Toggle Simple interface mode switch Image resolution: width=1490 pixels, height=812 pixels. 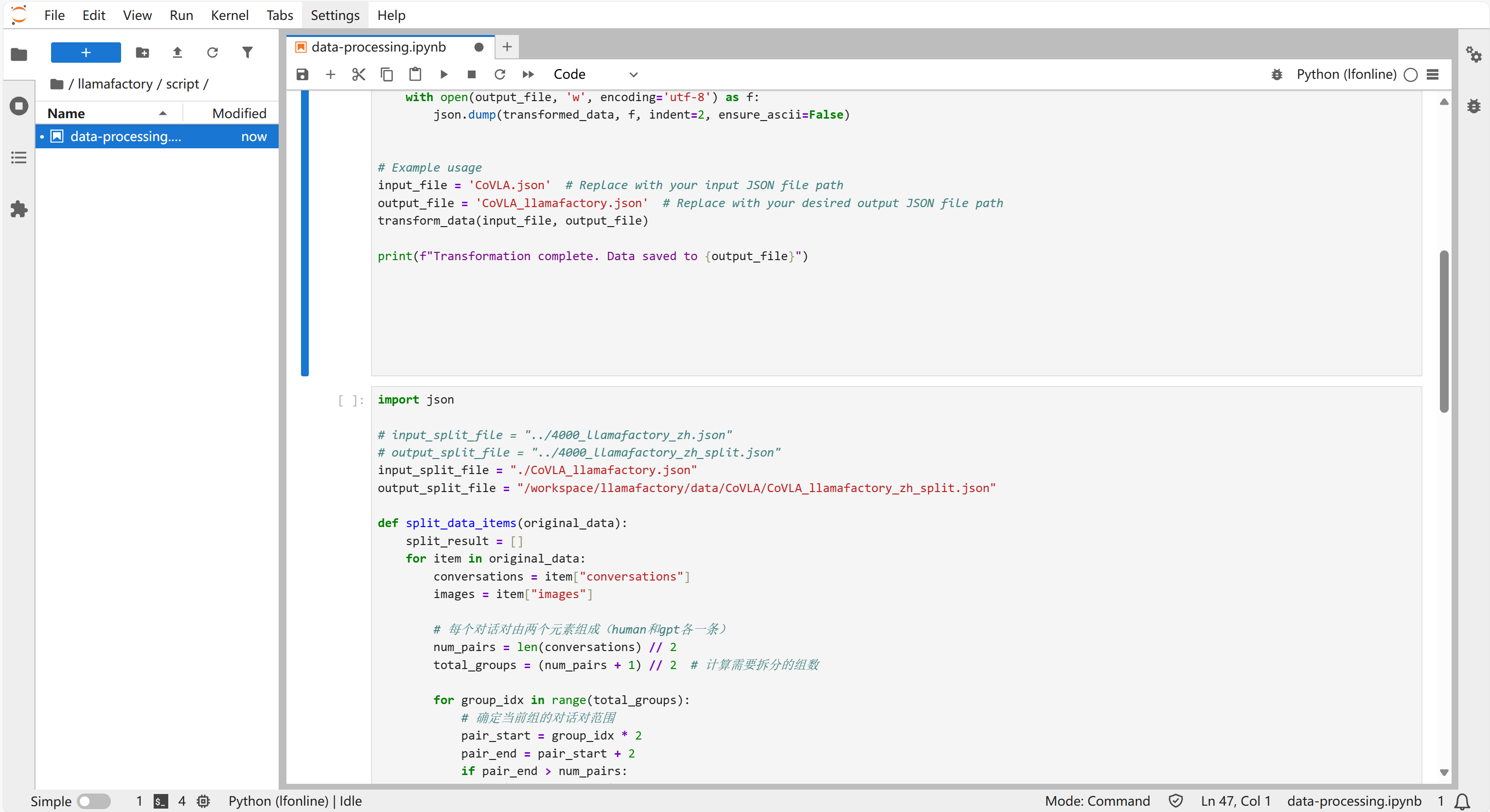(94, 801)
